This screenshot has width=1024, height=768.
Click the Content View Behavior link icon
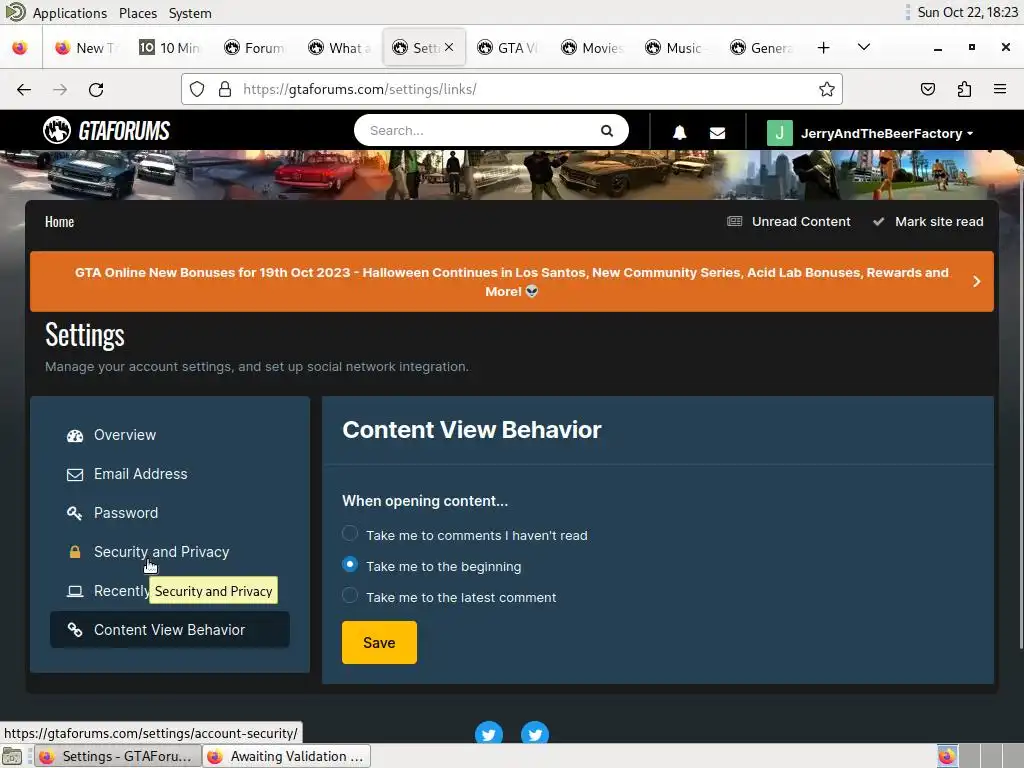click(x=75, y=630)
